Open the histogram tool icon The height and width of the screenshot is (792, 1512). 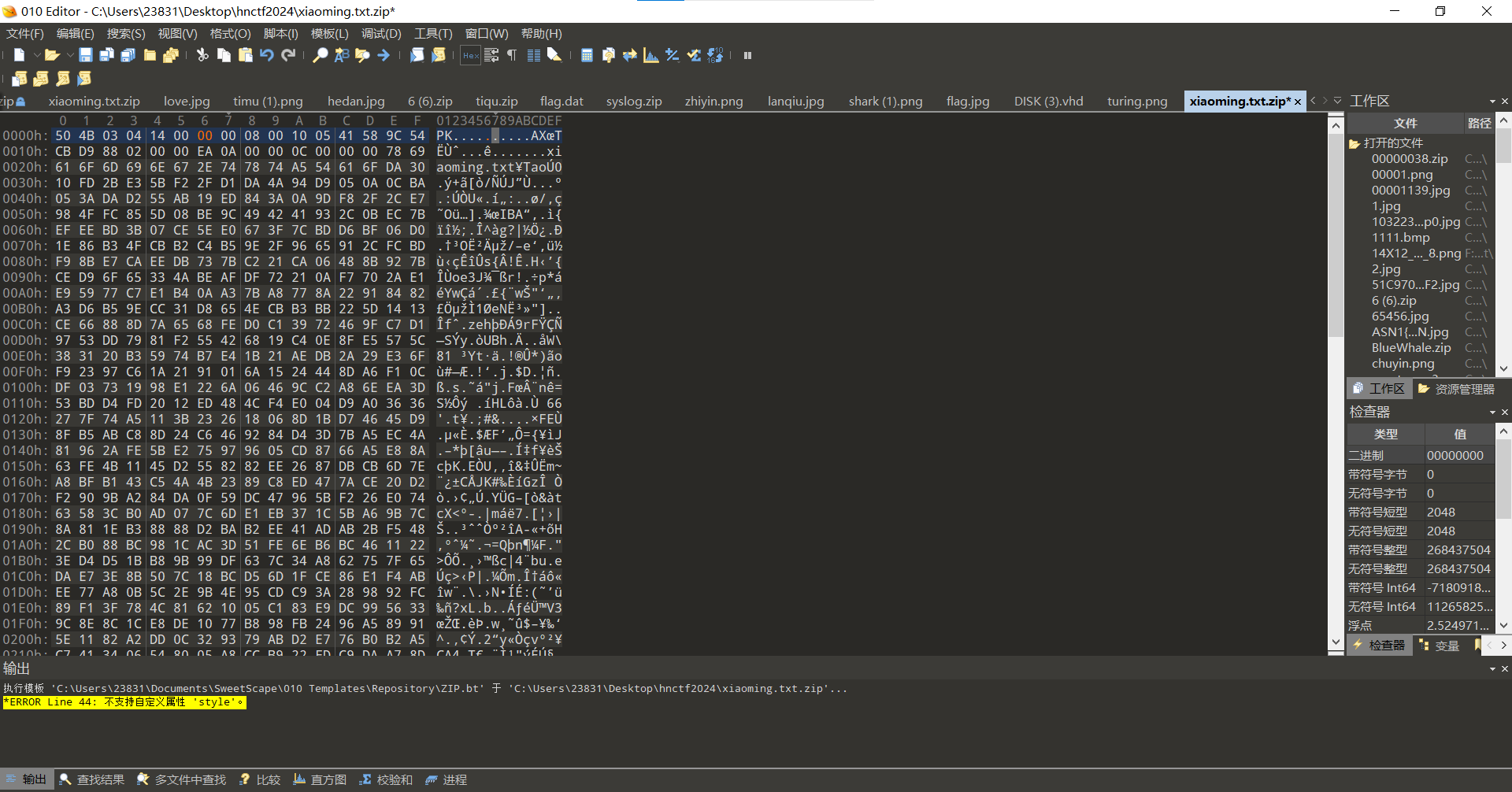click(650, 55)
